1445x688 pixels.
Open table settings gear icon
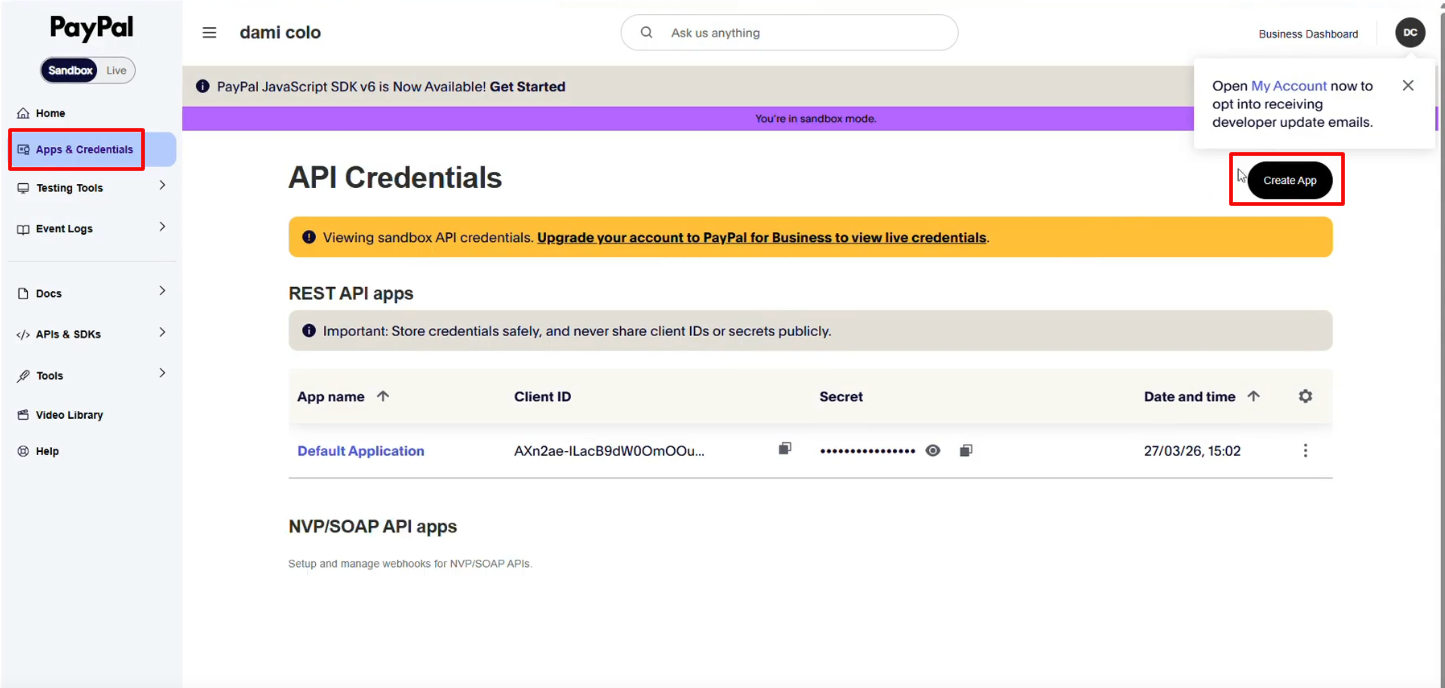tap(1305, 396)
